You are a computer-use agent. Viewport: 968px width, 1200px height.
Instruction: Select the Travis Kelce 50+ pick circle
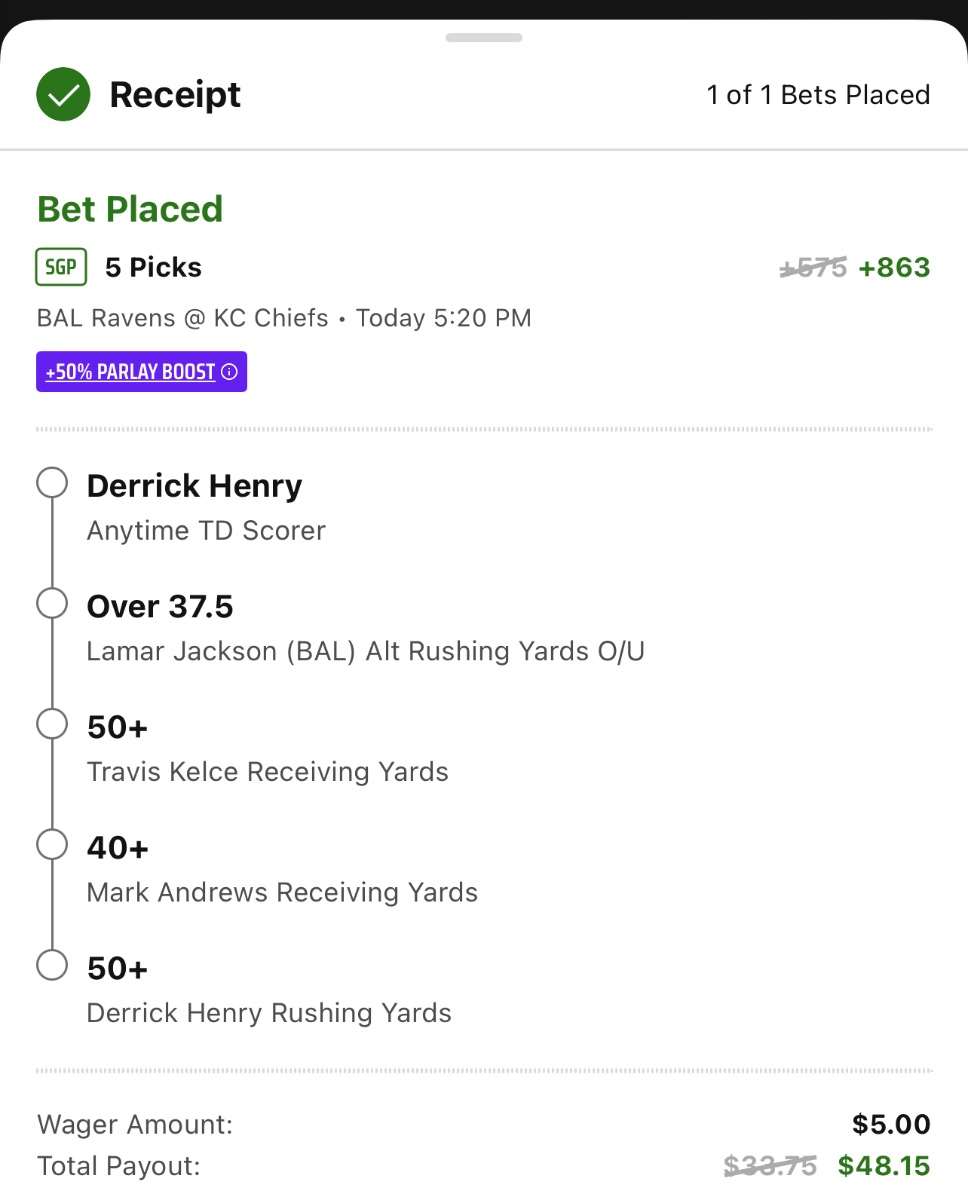tap(52, 724)
